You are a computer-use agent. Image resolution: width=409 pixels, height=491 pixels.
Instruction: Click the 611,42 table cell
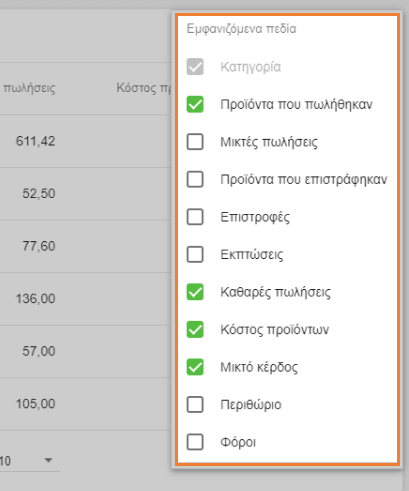[35, 141]
